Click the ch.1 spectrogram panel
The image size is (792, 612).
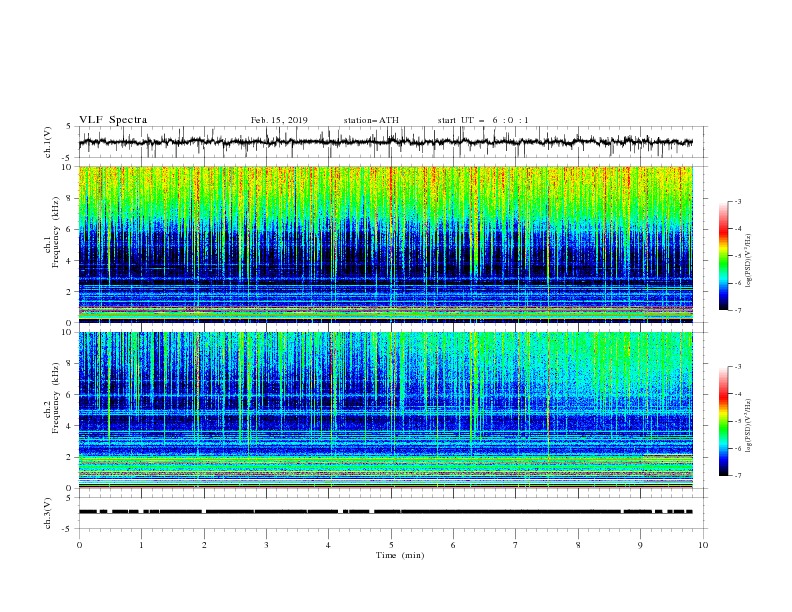386,244
